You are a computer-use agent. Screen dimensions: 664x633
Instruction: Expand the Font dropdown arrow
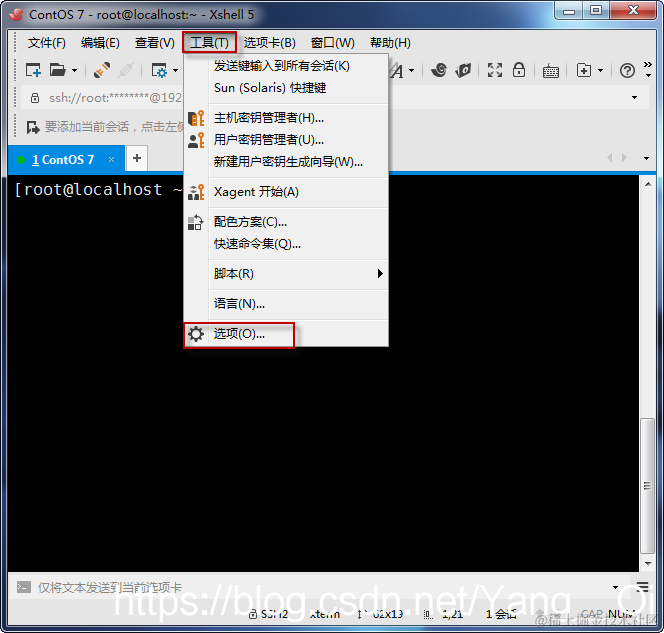click(412, 70)
